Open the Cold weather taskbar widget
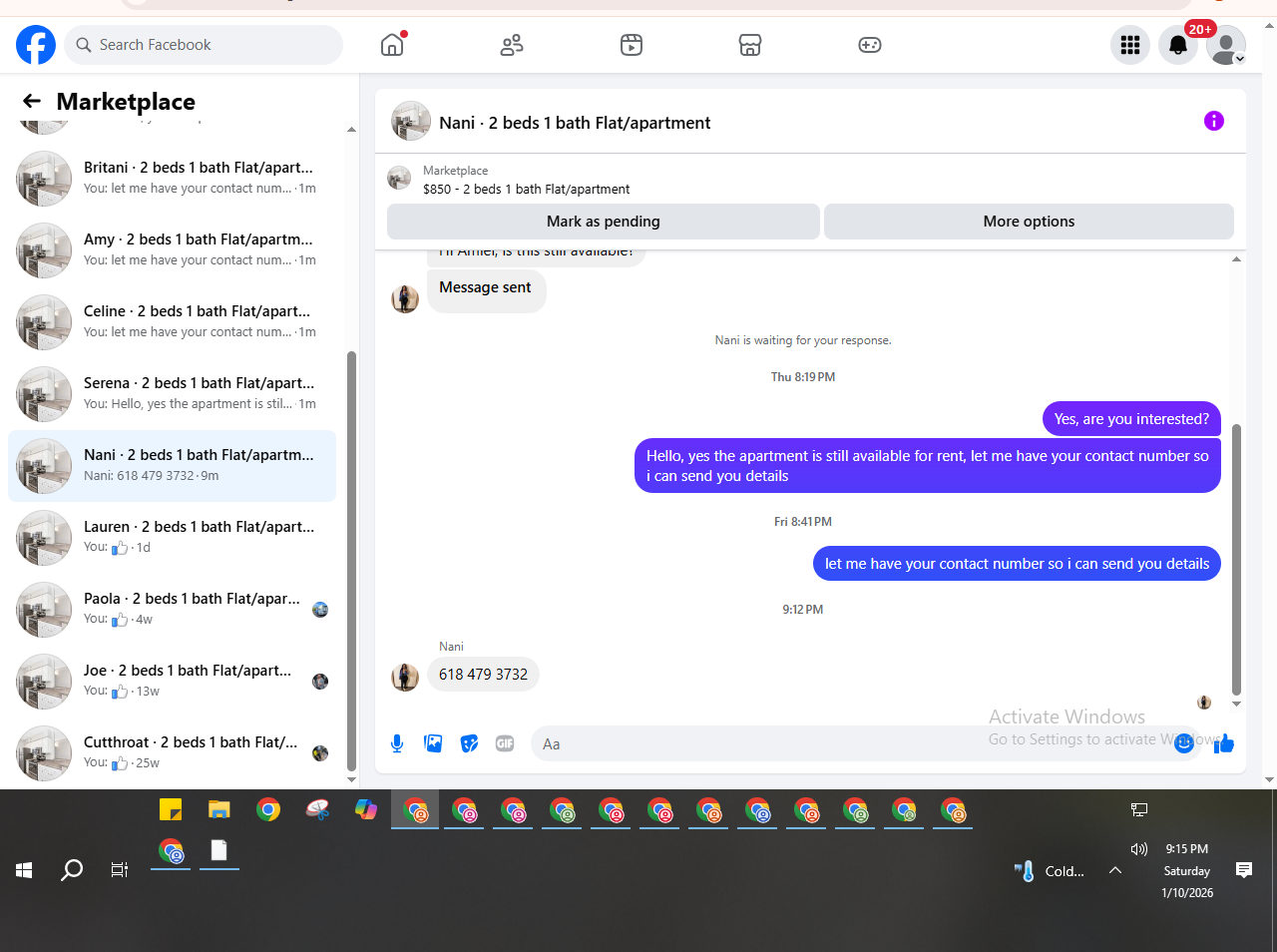Screen dimensions: 1277x952 coord(1050,871)
